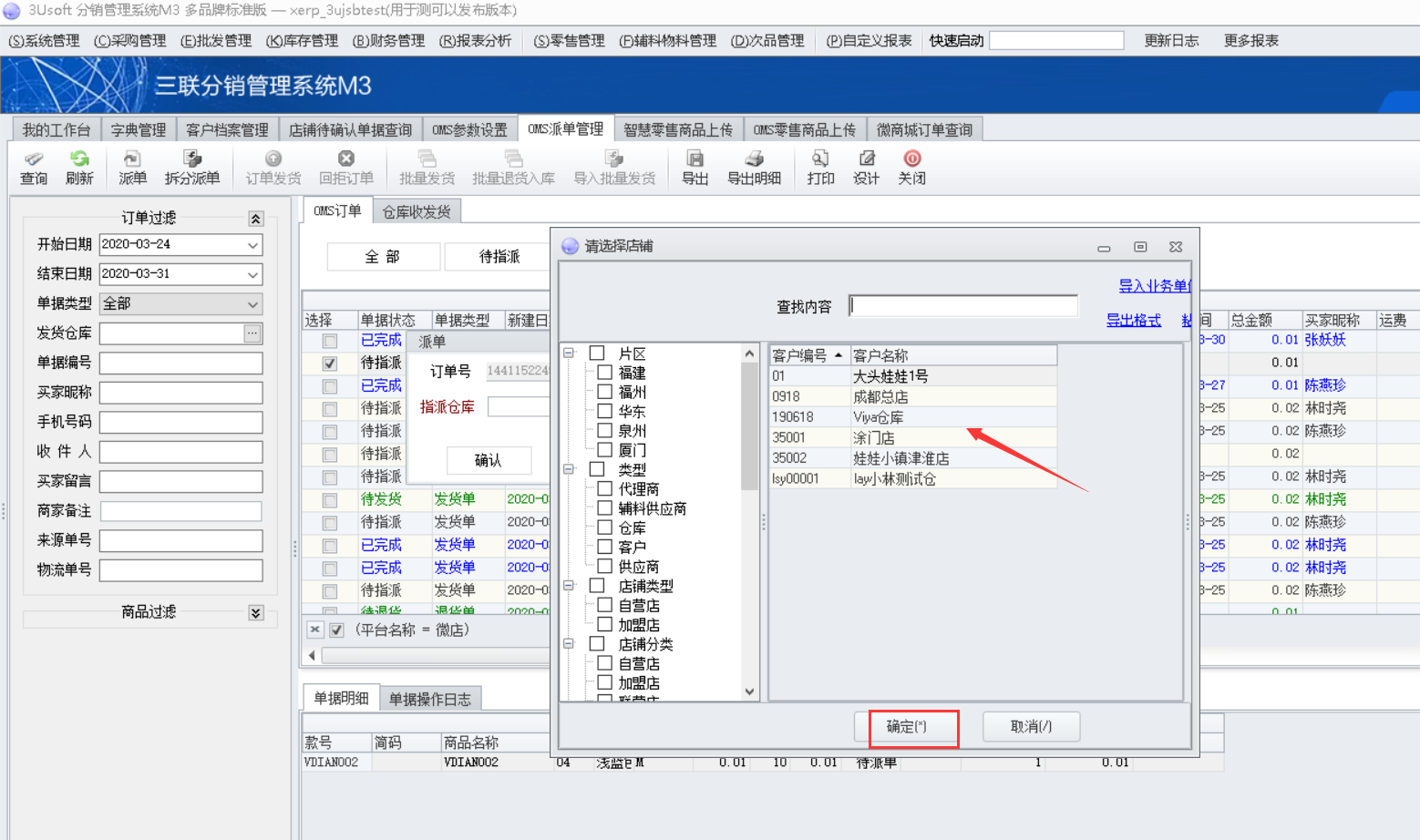Switch to the 单据操作日志 tab

tap(430, 699)
